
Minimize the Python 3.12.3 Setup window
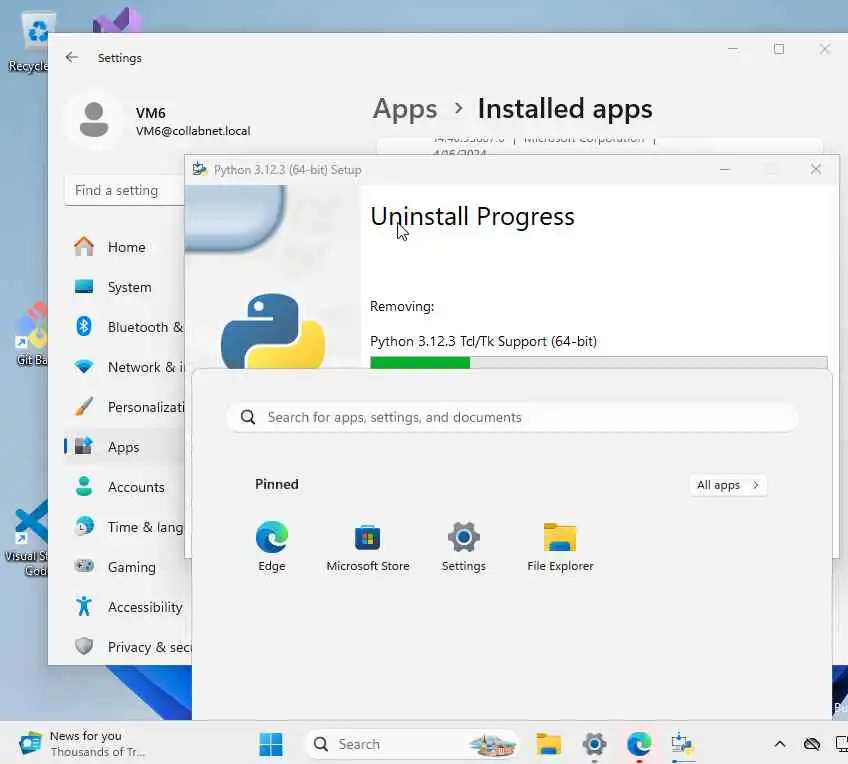tap(725, 169)
